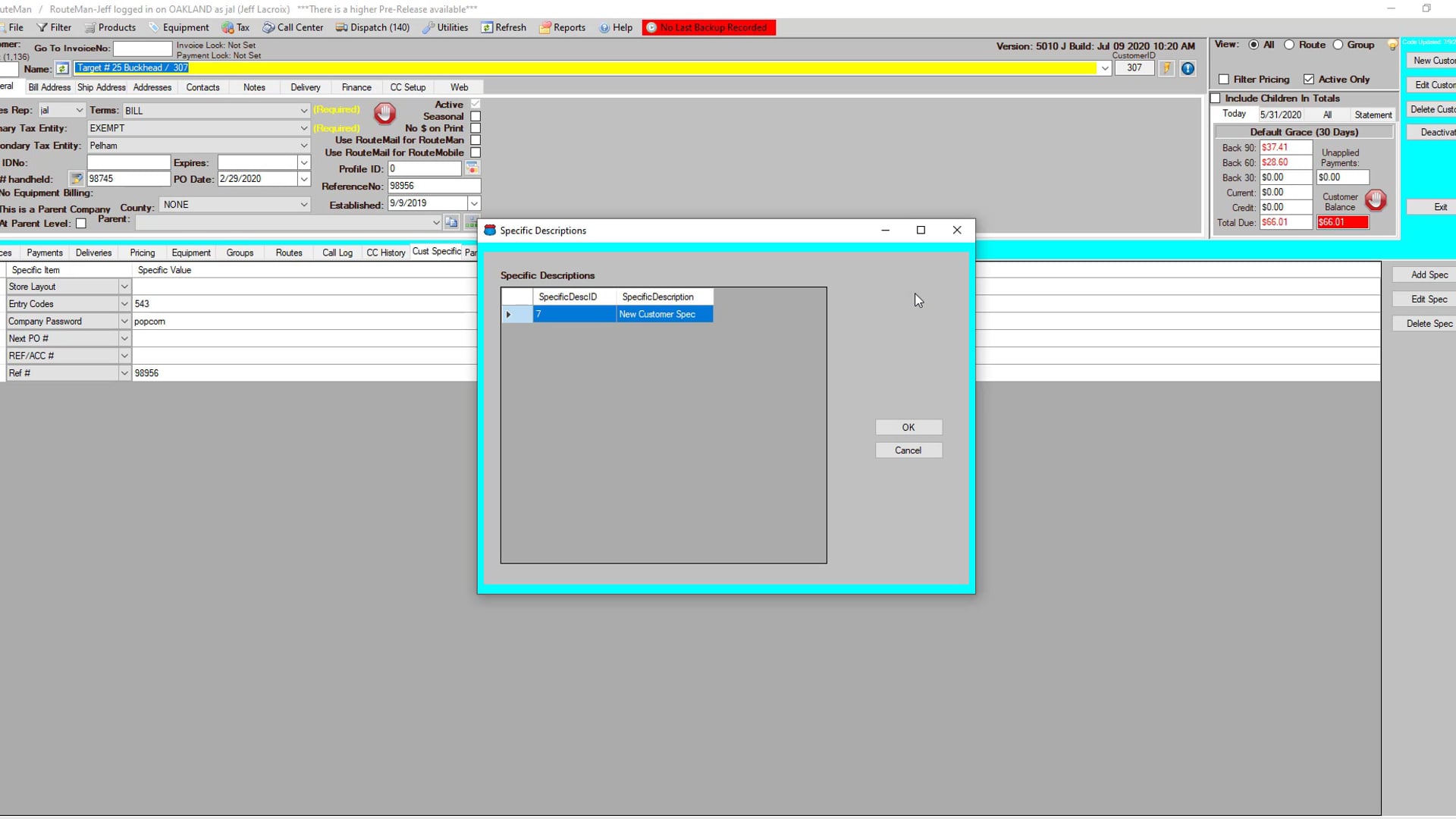Click the lightning icon beside CustomerID 307
The height and width of the screenshot is (819, 1456).
1166,68
